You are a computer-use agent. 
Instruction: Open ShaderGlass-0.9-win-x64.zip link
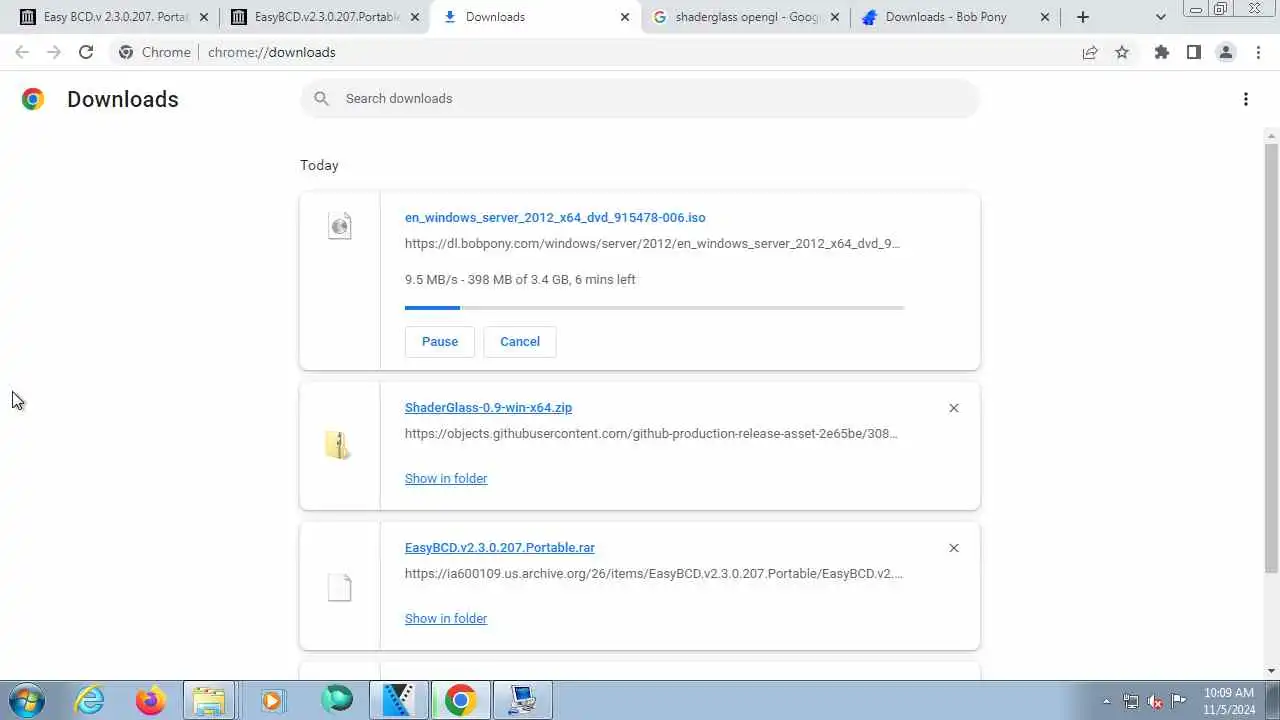coord(488,408)
